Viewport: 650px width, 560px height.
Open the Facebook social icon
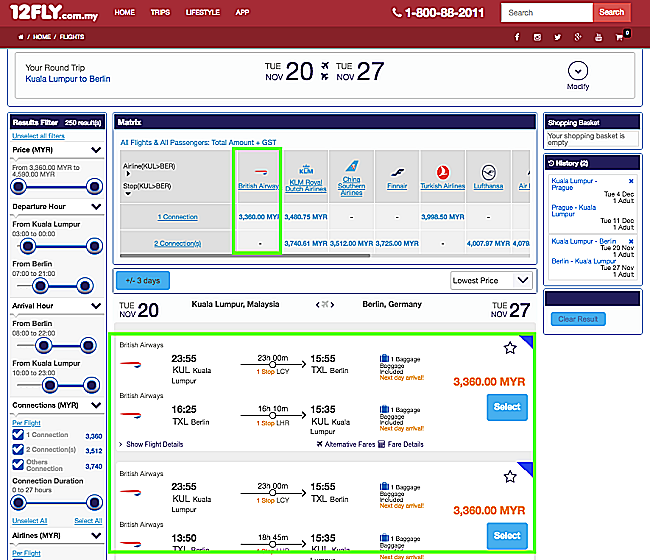[x=517, y=37]
